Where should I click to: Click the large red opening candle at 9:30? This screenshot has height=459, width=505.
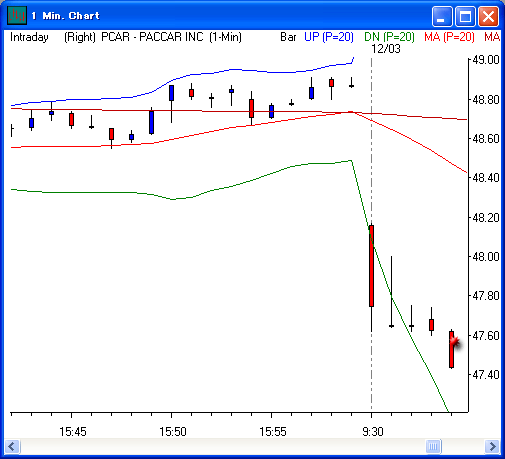371,266
